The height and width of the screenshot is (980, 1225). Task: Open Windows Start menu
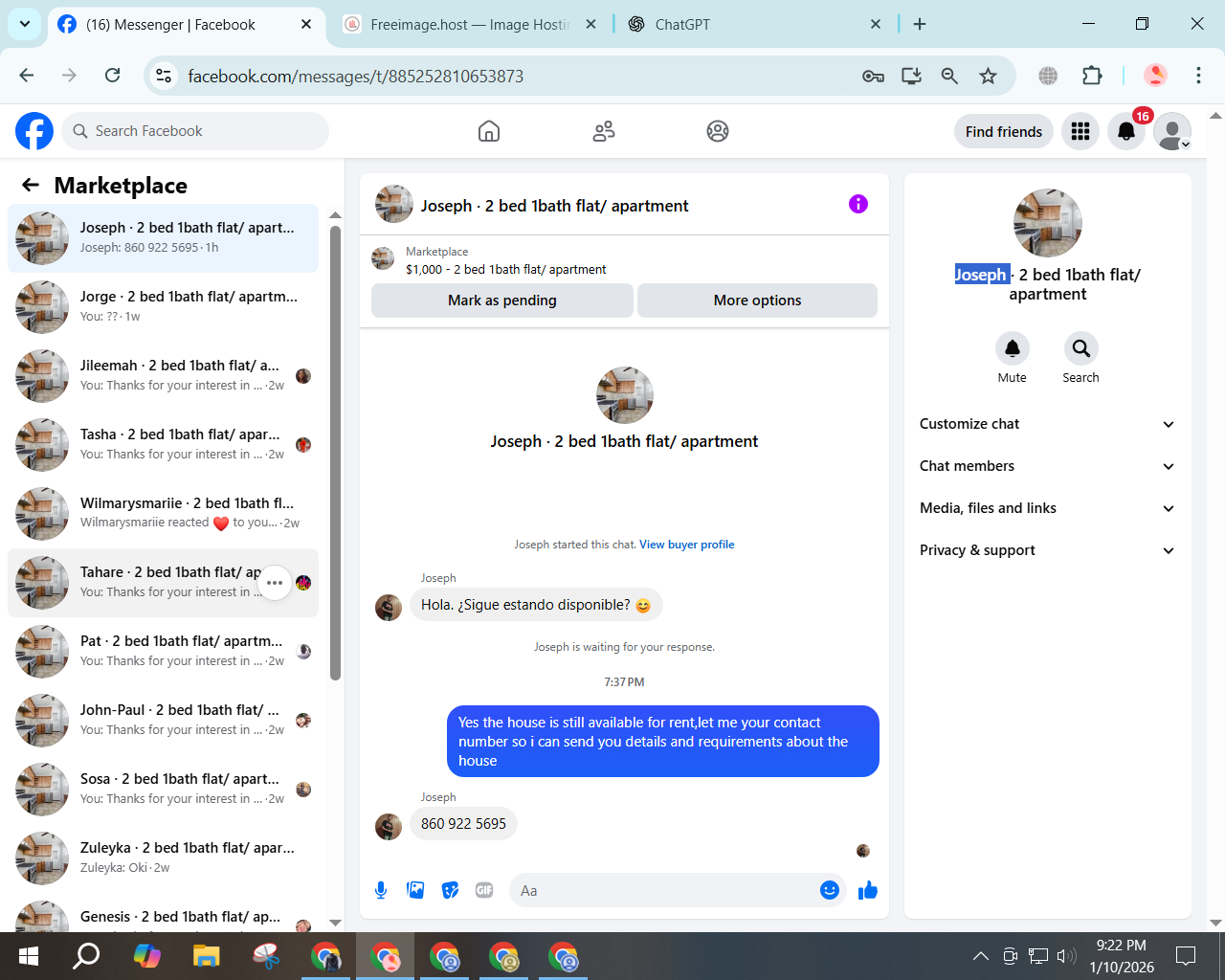(x=29, y=955)
